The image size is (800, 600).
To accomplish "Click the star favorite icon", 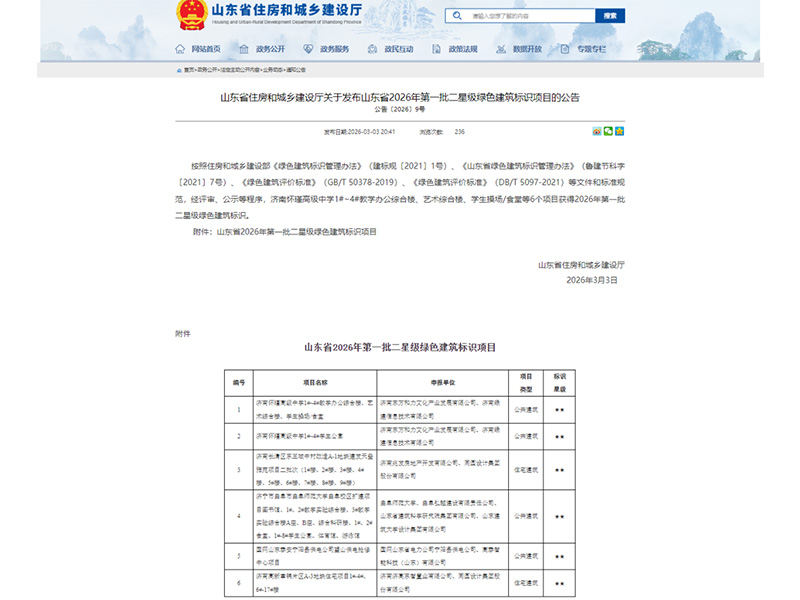I will (x=621, y=131).
